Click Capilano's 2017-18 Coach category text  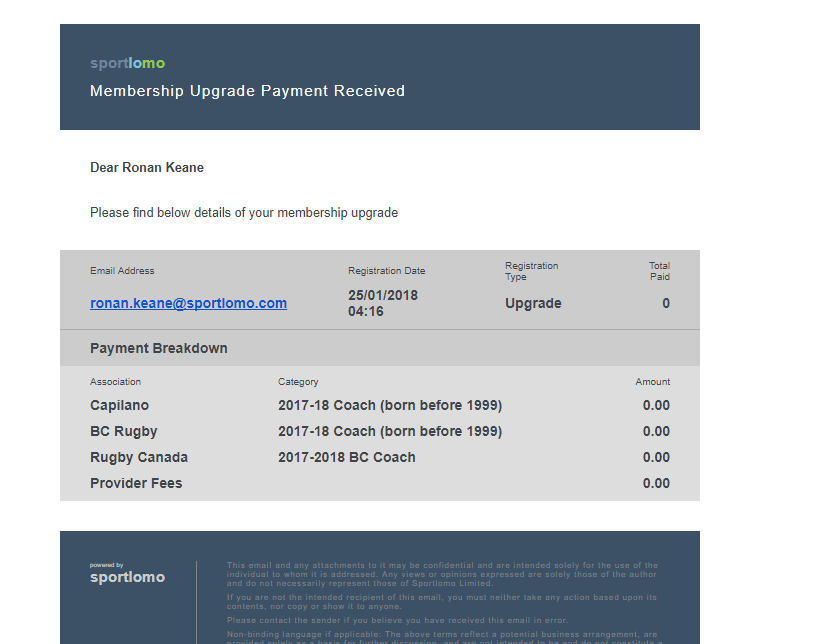(390, 405)
